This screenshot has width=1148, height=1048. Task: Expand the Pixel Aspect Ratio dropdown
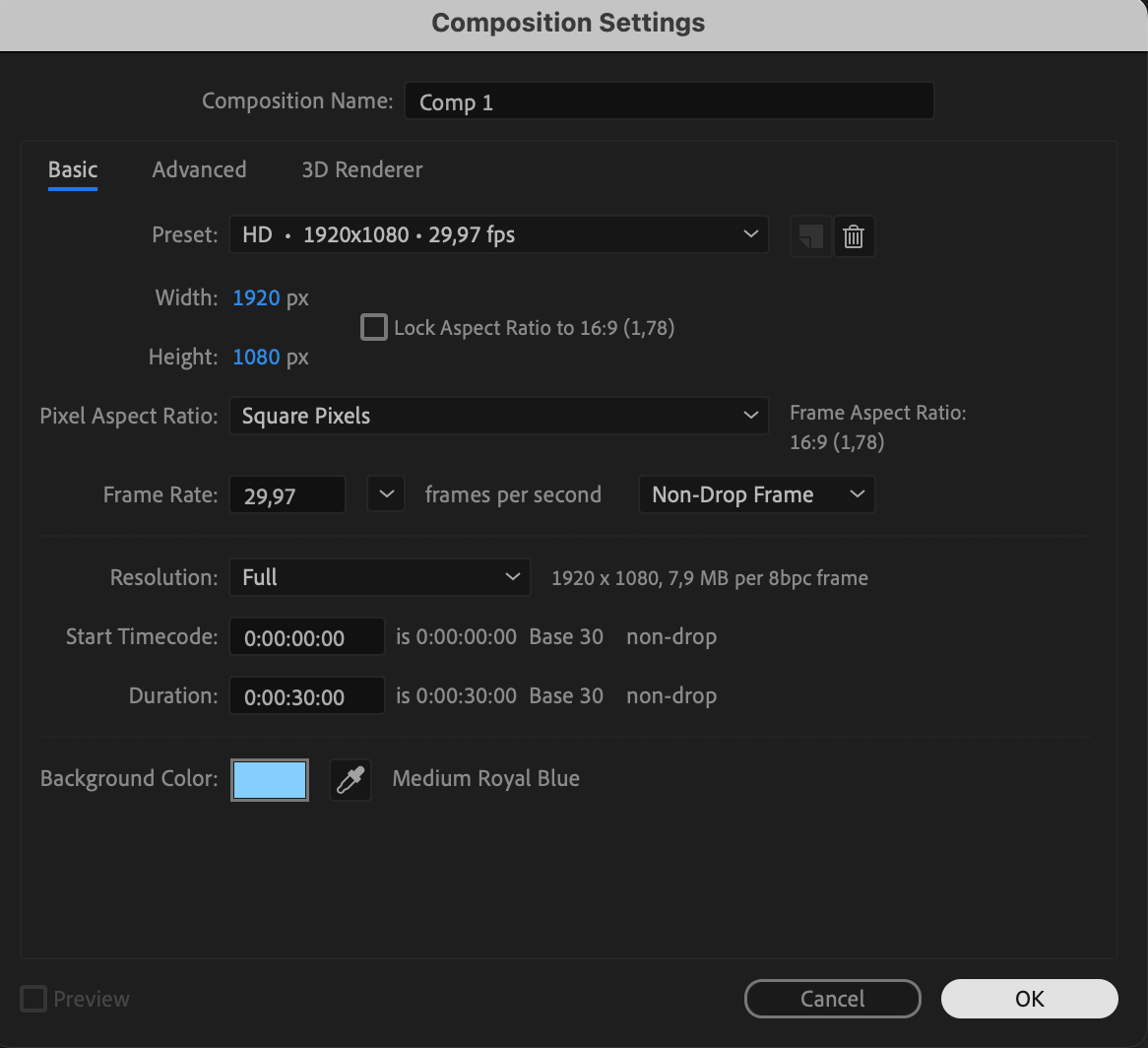tap(498, 416)
